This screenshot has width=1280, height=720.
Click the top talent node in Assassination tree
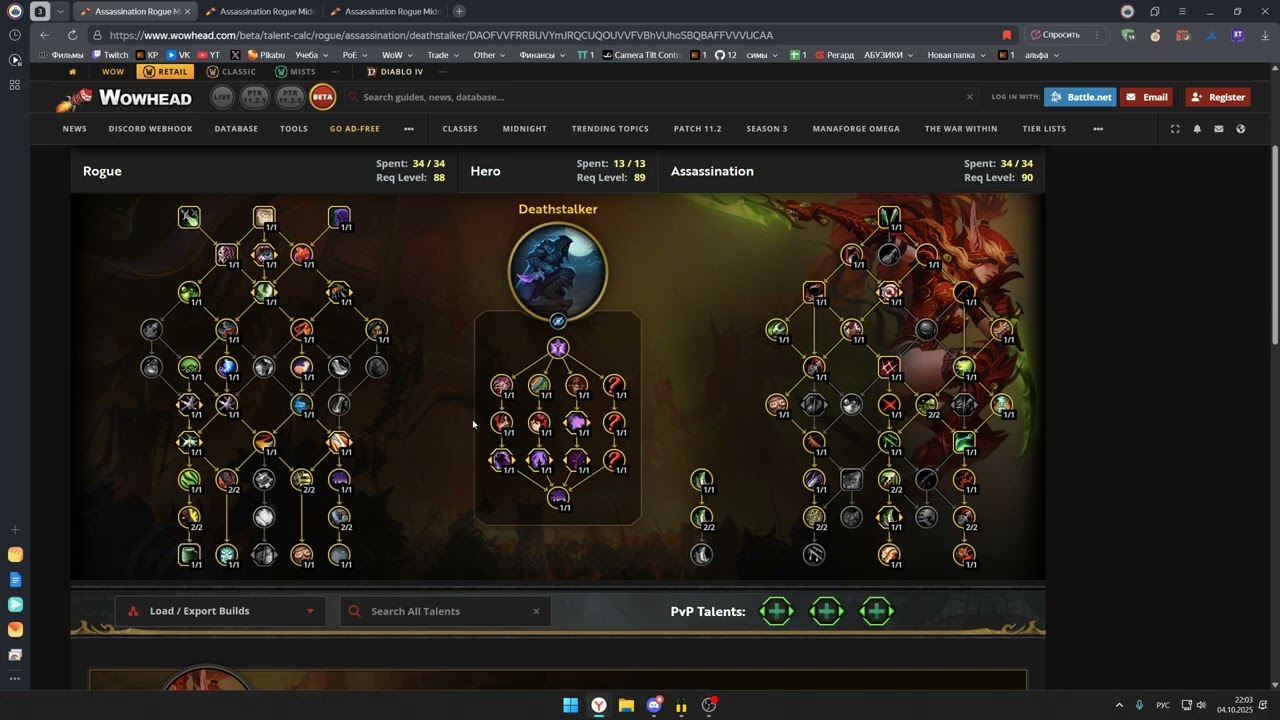coord(889,217)
